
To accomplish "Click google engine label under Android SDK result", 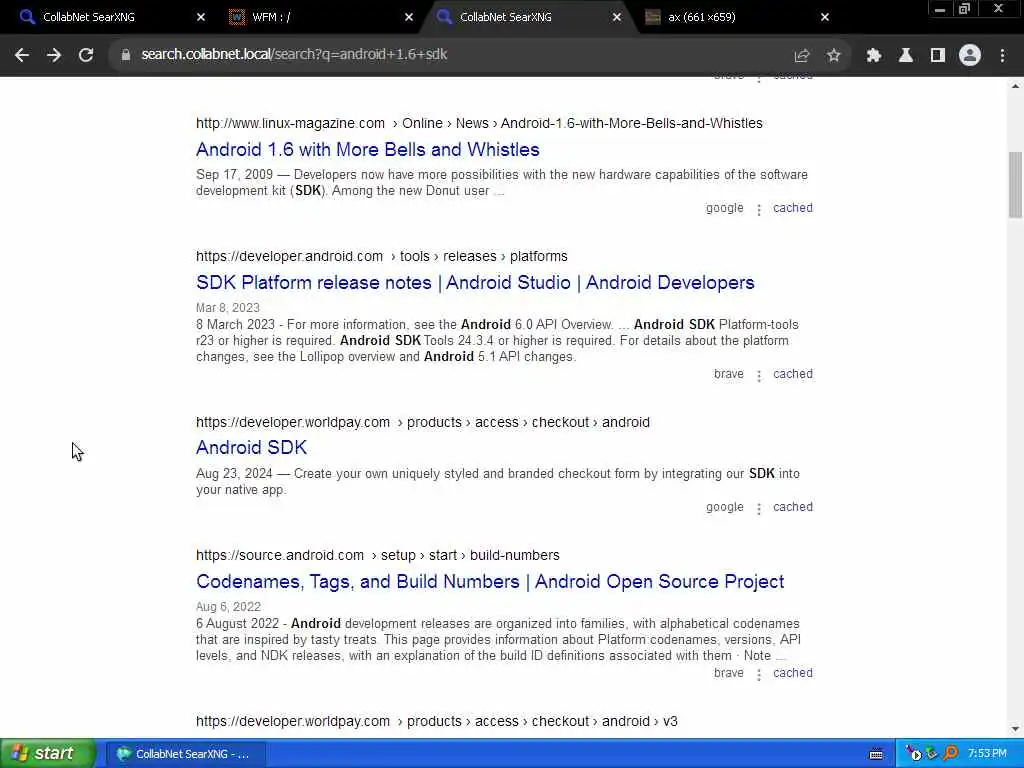I will 724,507.
